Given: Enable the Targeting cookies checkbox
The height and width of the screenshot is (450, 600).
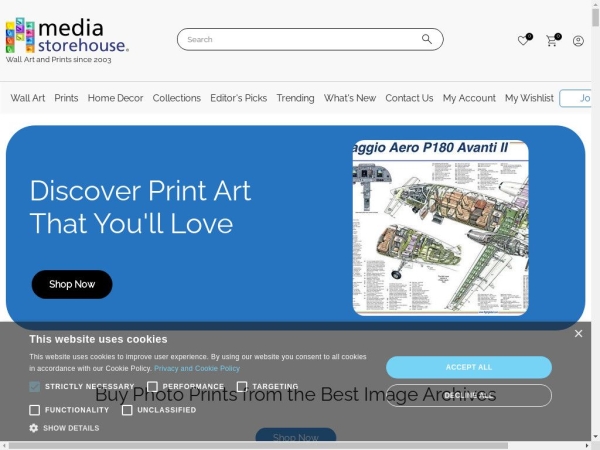Looking at the screenshot, I should (242, 386).
